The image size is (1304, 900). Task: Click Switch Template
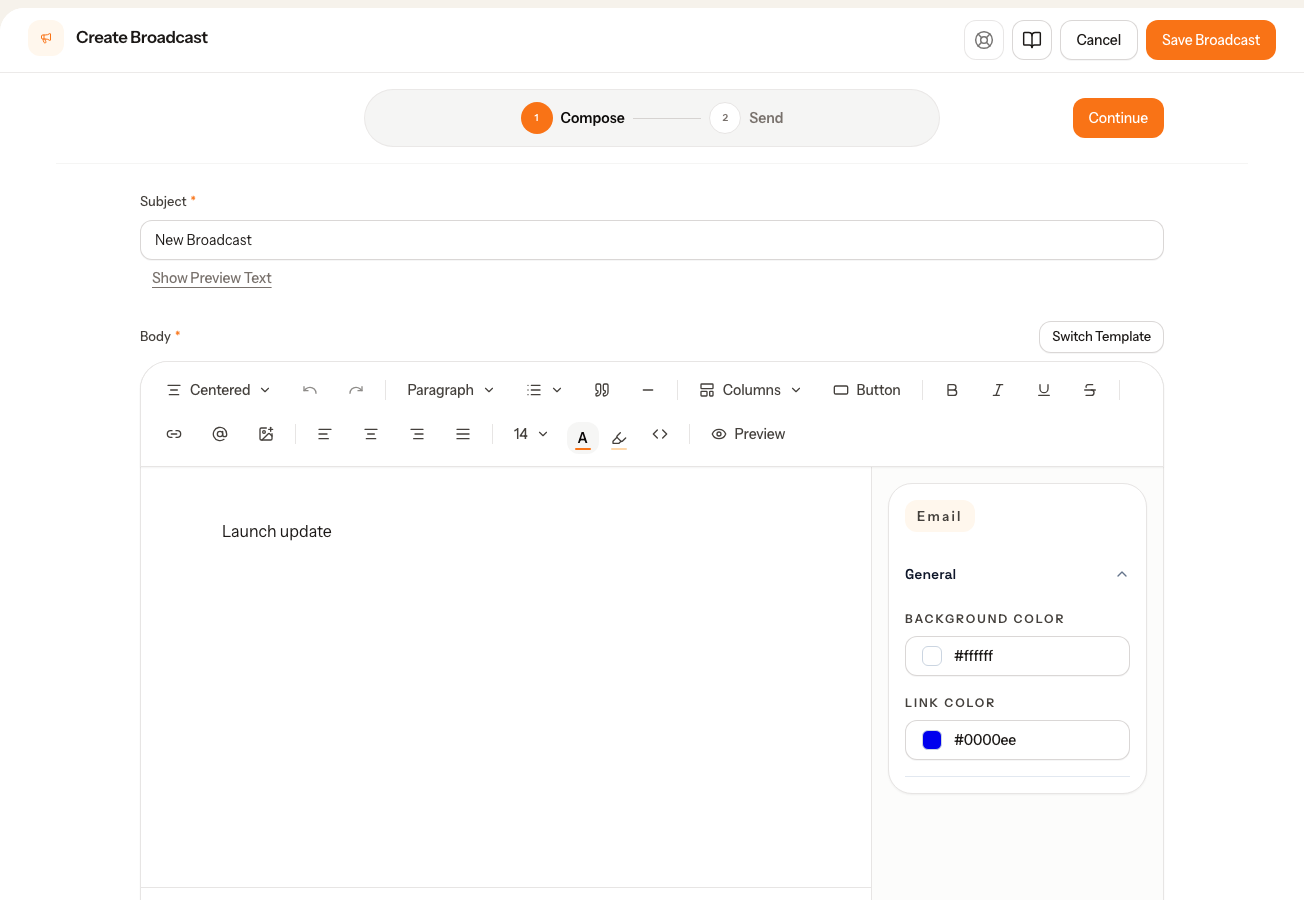pyautogui.click(x=1101, y=337)
